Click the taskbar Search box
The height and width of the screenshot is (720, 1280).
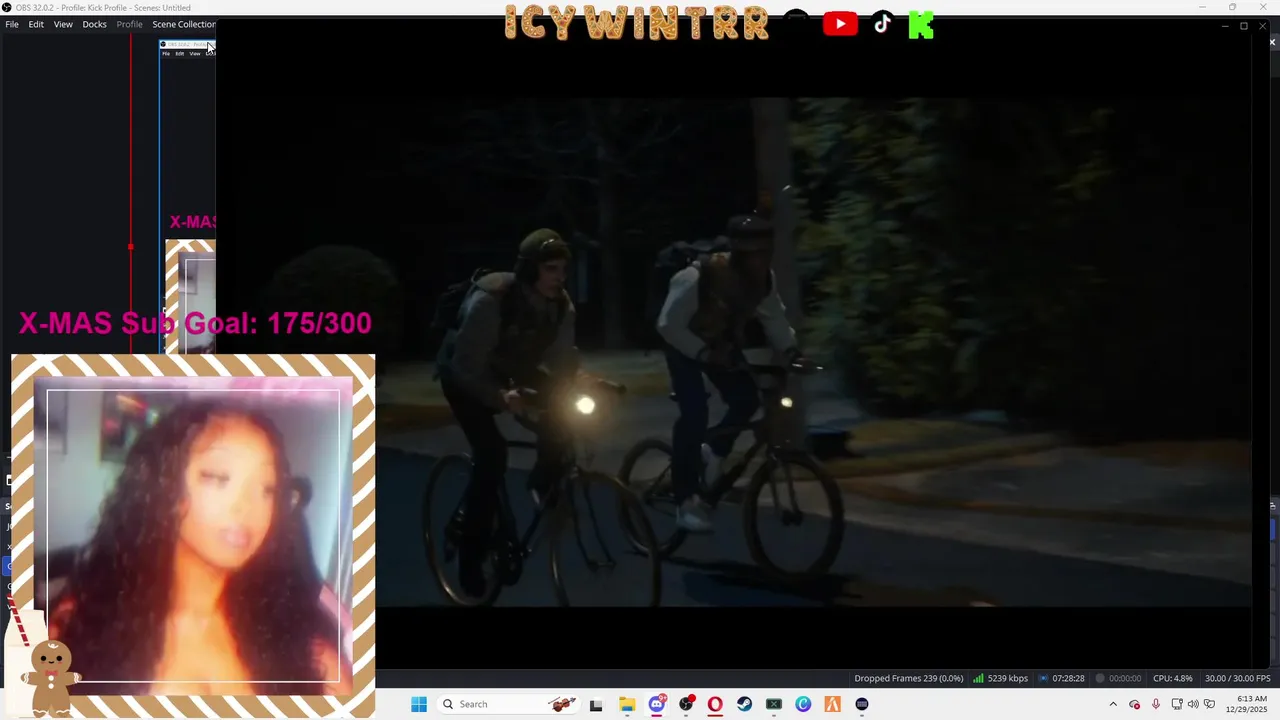pos(510,704)
